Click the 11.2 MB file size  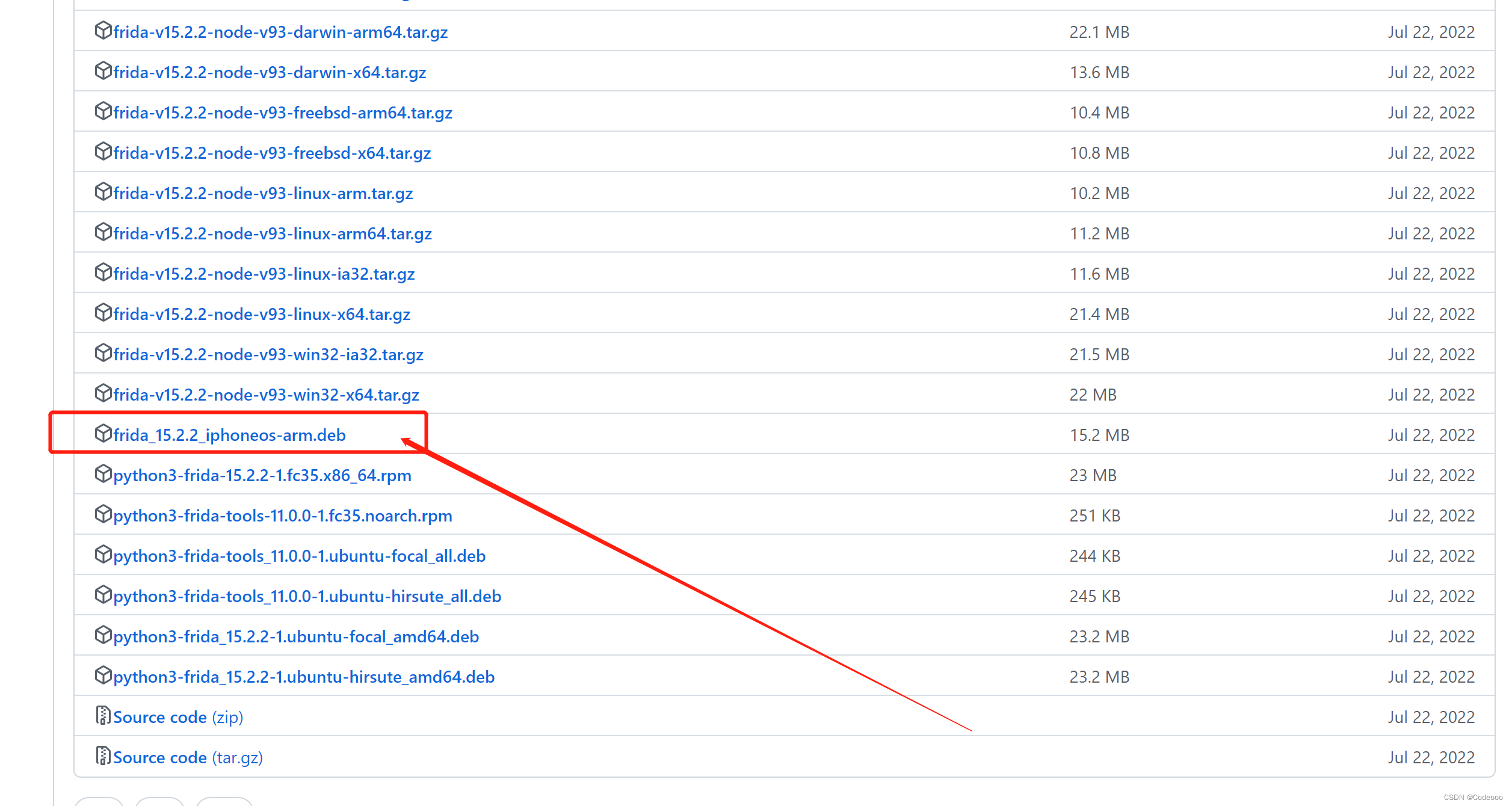point(1099,233)
